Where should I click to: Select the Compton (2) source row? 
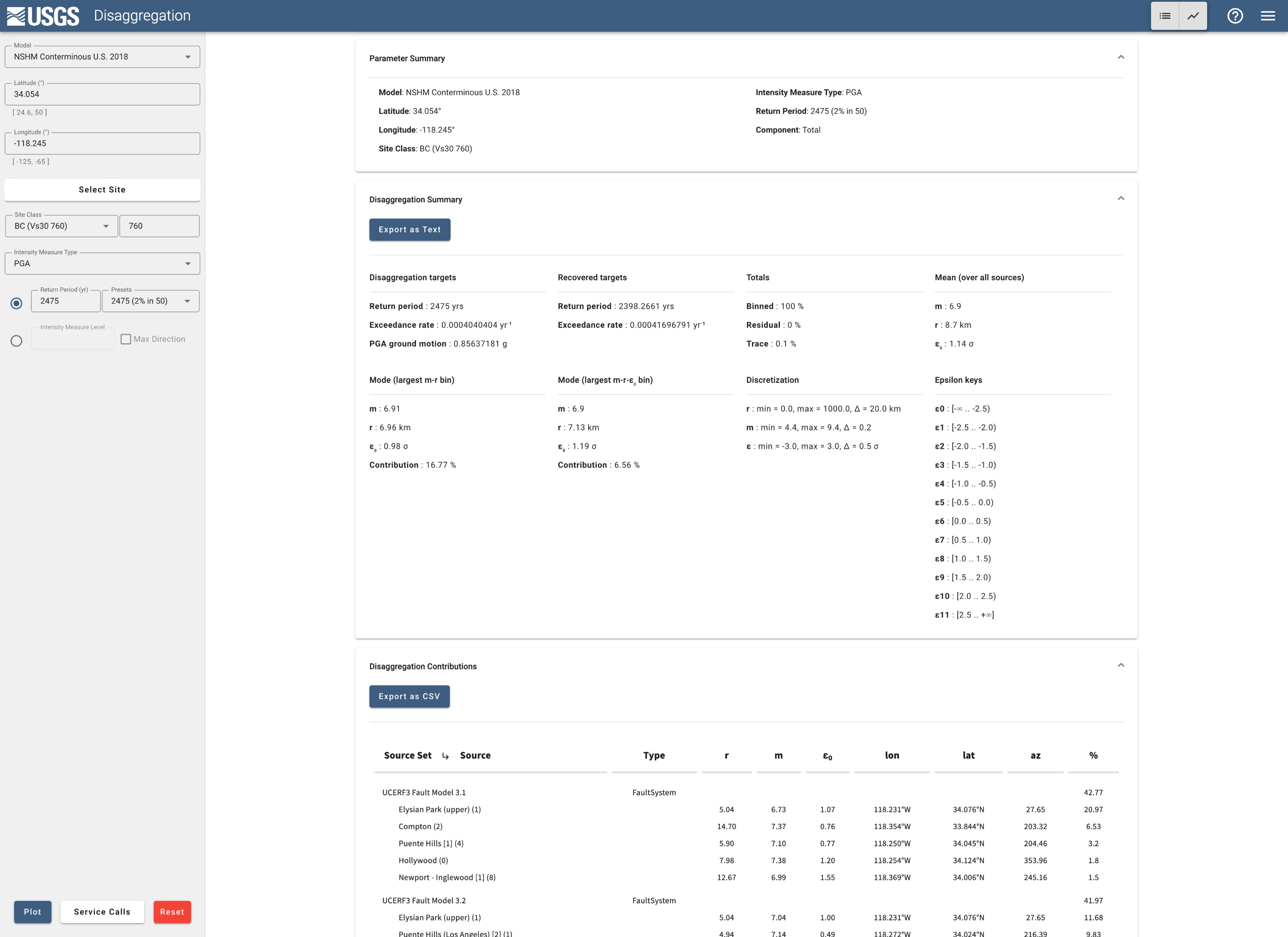pos(746,827)
